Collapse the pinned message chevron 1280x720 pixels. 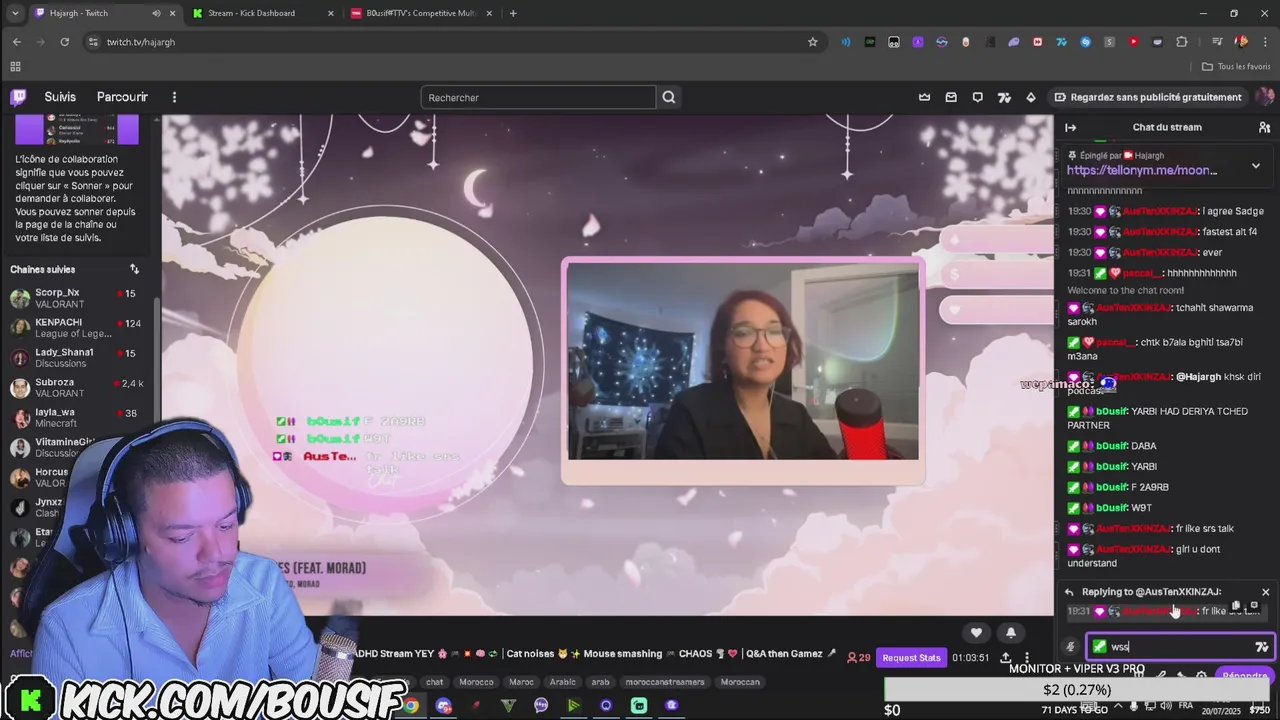1256,166
